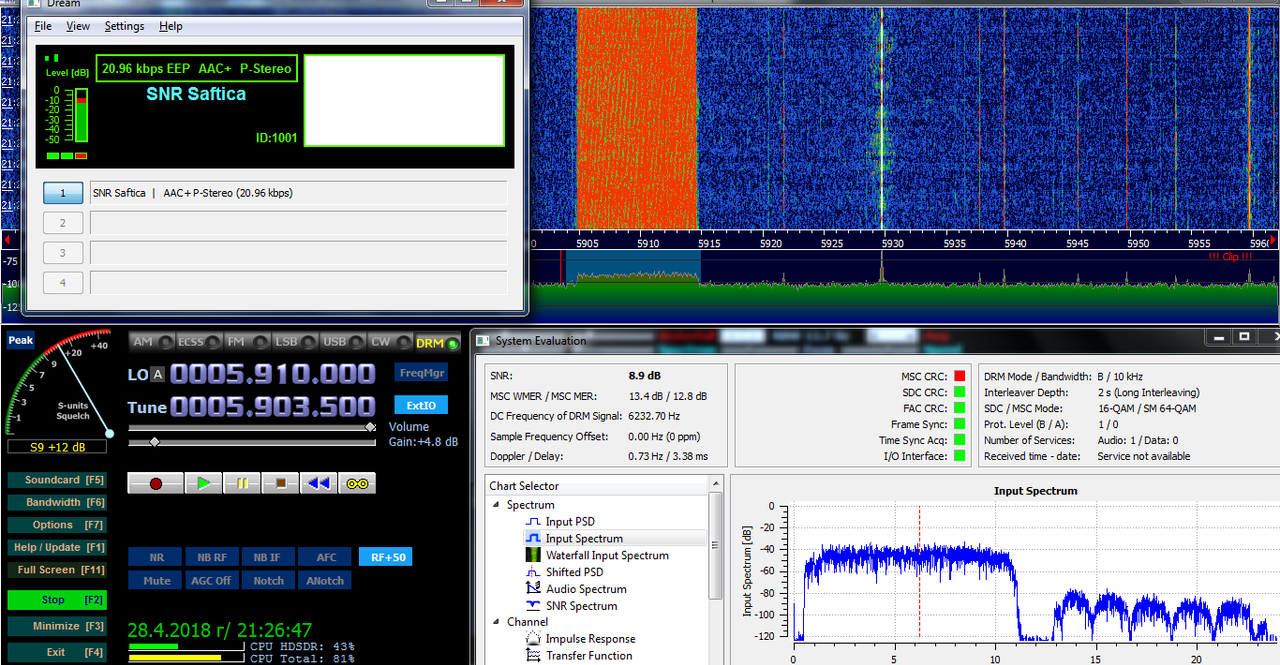Click the rewind double-arrow icon
This screenshot has height=665, width=1280.
(x=318, y=483)
